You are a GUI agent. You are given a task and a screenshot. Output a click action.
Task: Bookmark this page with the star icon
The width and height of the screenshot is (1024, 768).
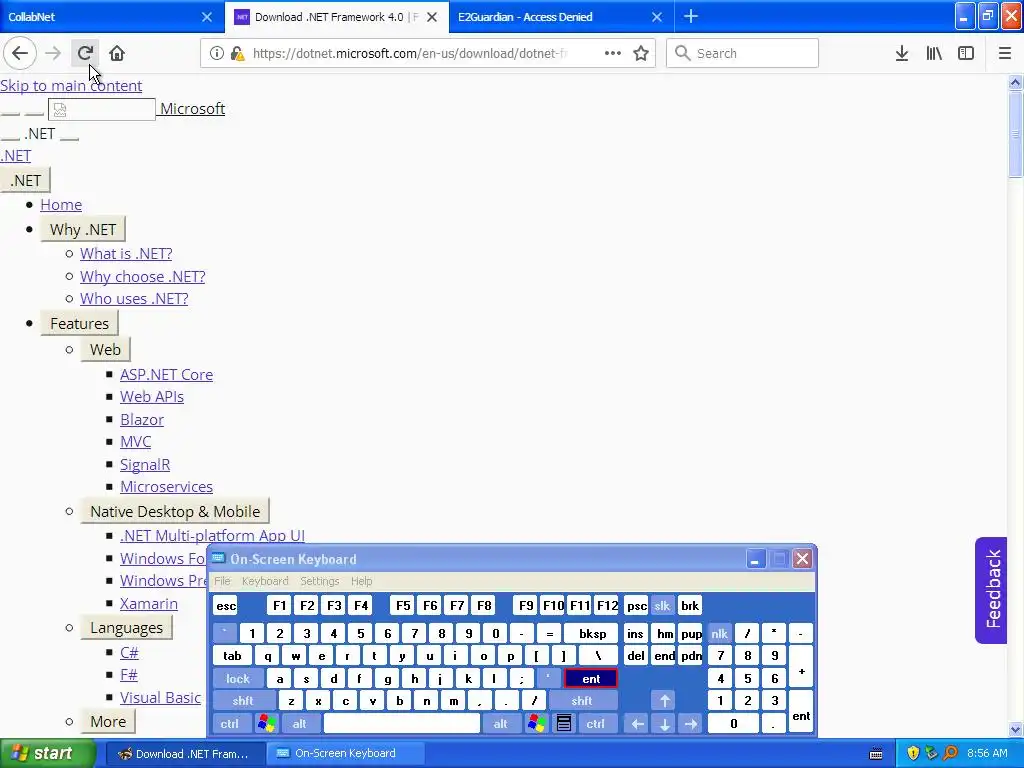point(641,53)
